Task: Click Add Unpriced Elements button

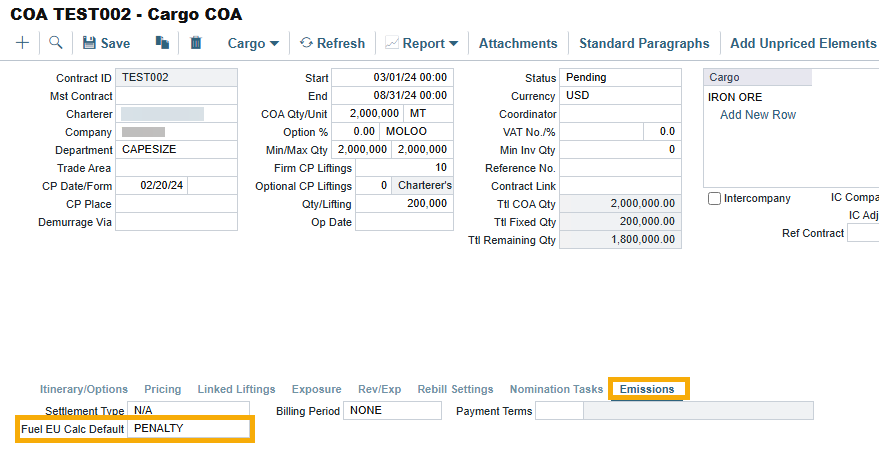Action: [x=803, y=43]
